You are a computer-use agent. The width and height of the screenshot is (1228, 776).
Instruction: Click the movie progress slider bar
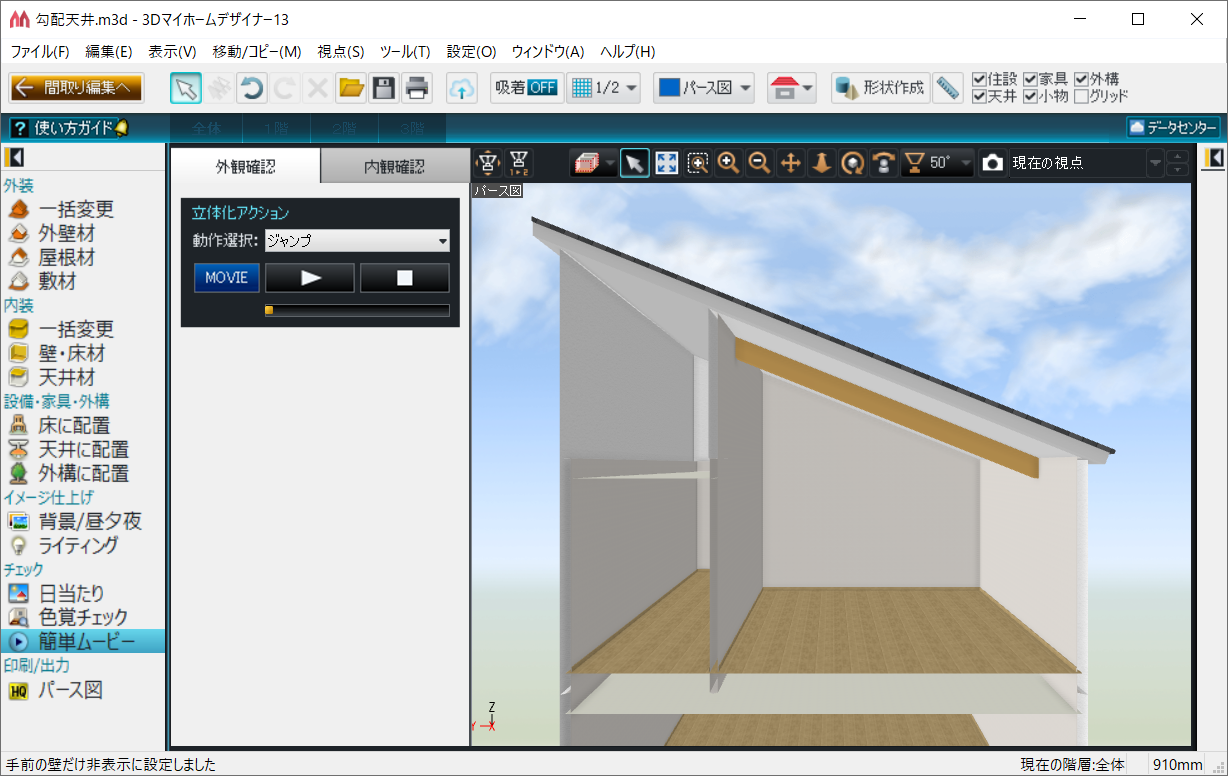coord(357,311)
